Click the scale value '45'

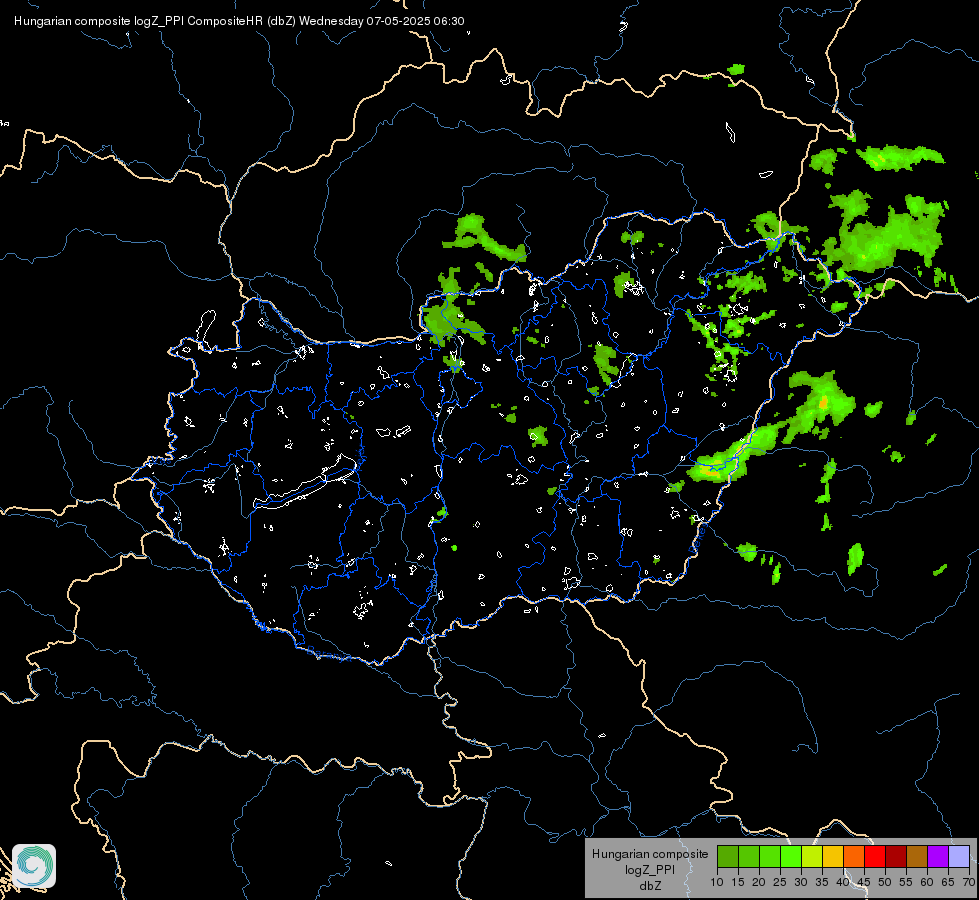[863, 882]
